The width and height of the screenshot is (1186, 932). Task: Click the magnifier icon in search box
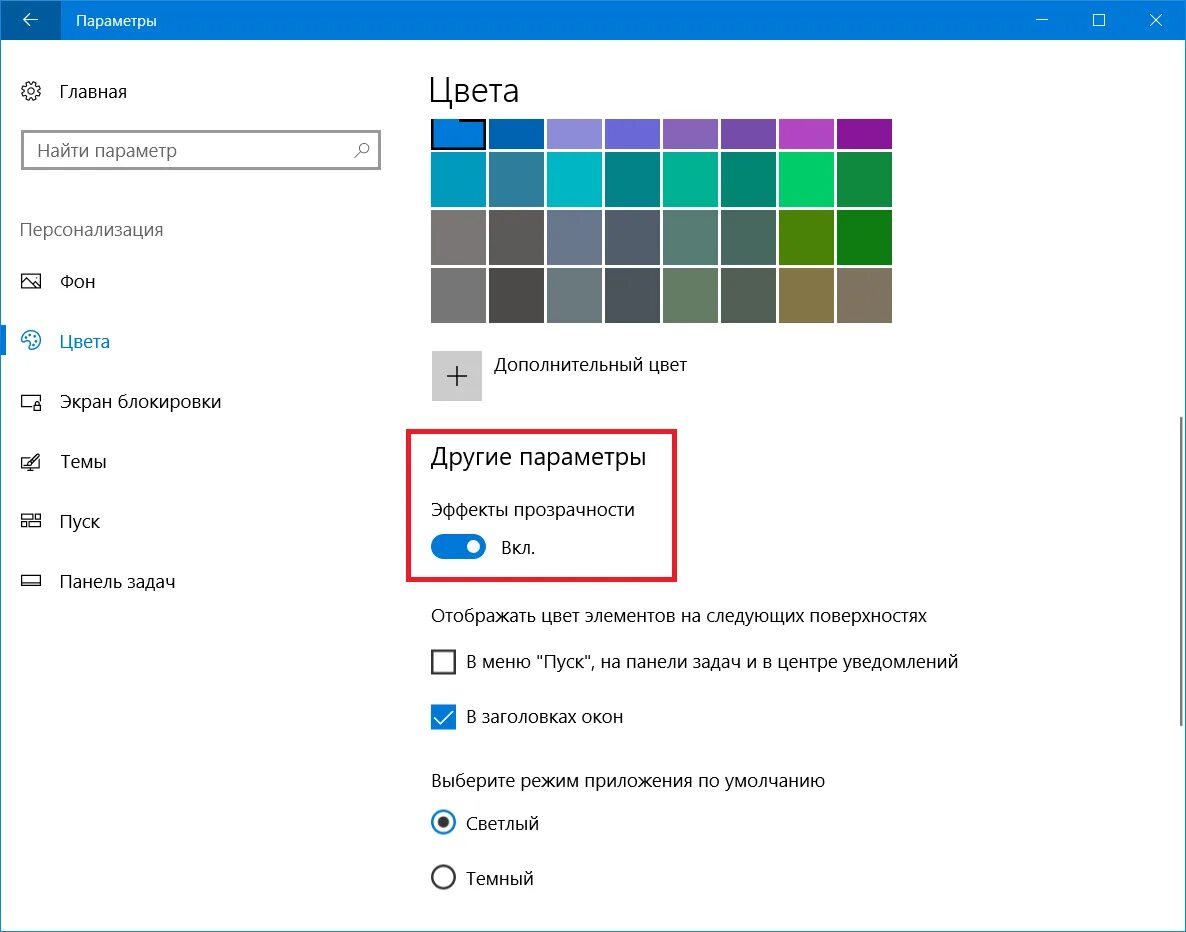(362, 150)
